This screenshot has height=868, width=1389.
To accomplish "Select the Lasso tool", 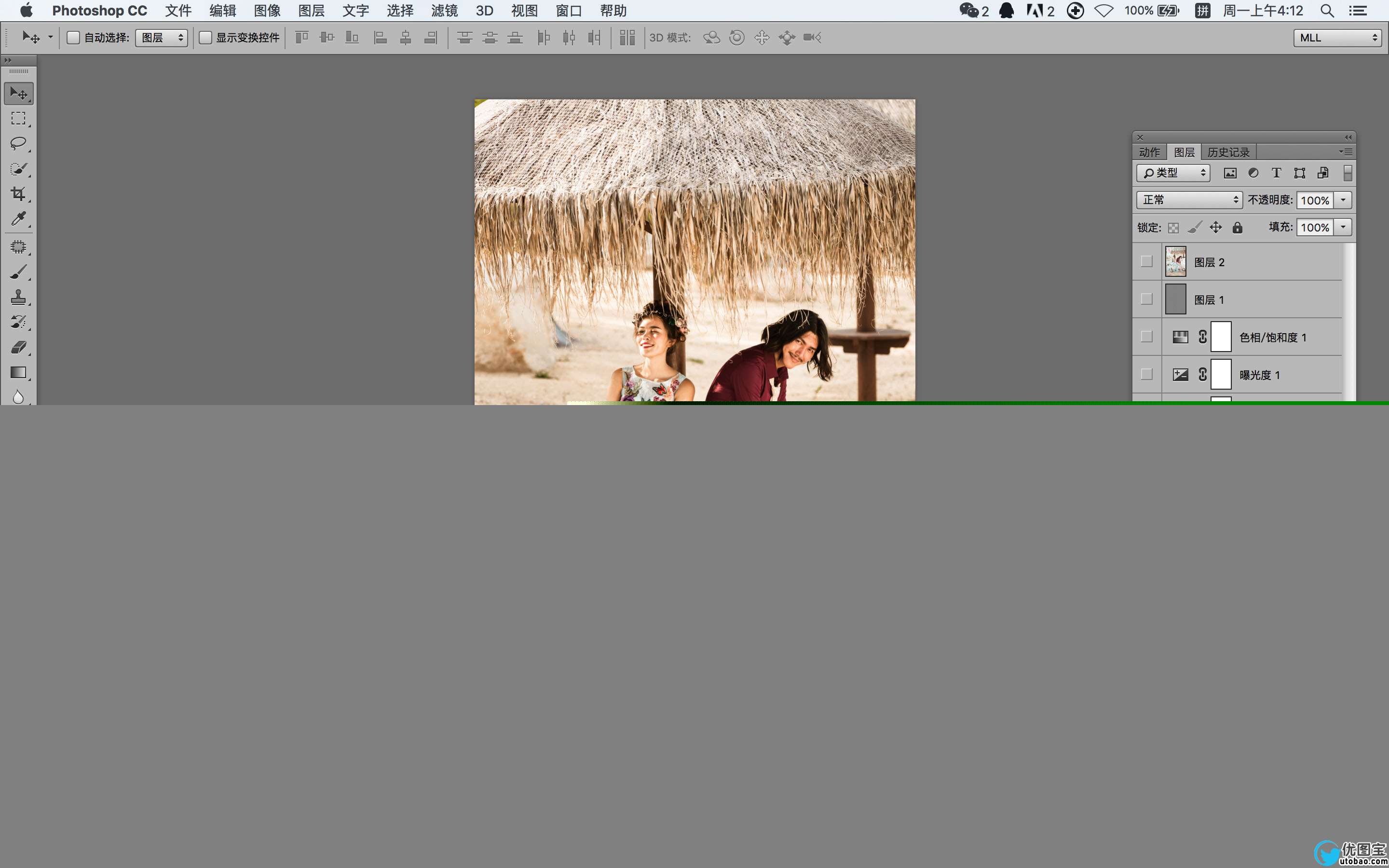I will tap(18, 144).
